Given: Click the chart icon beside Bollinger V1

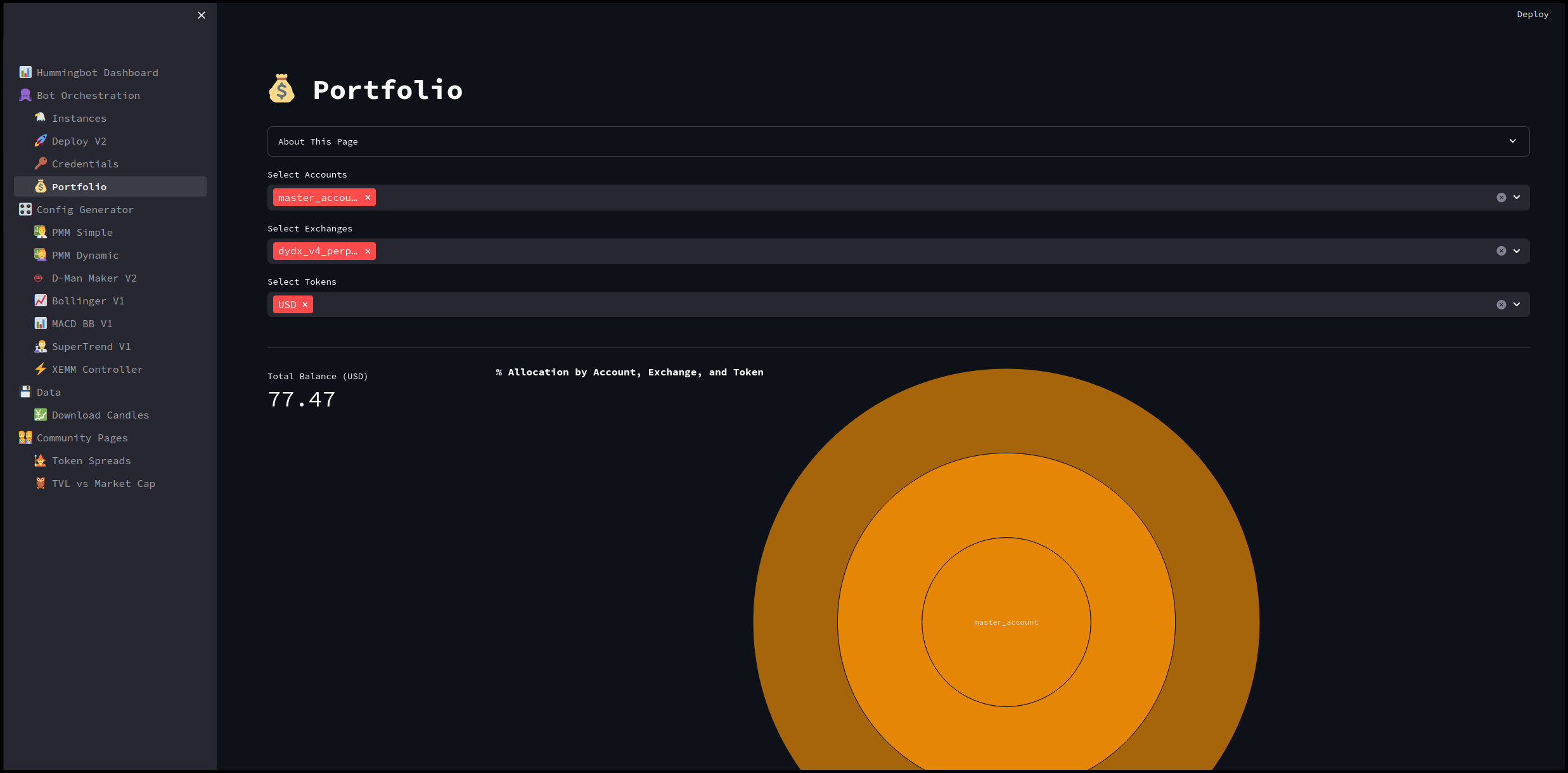Looking at the screenshot, I should (x=41, y=301).
